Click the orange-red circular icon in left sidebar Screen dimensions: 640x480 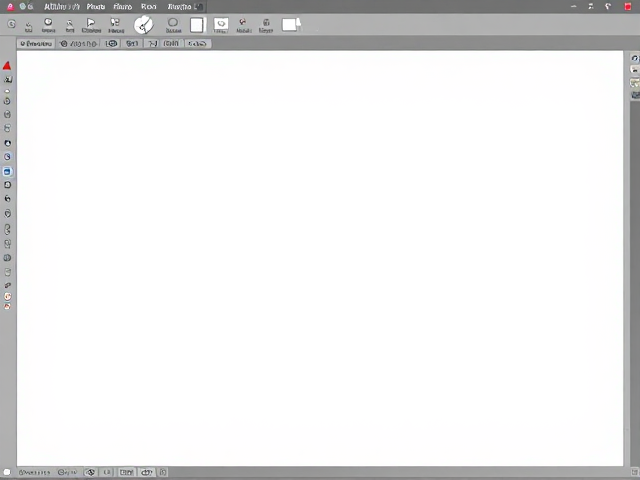click(7, 296)
